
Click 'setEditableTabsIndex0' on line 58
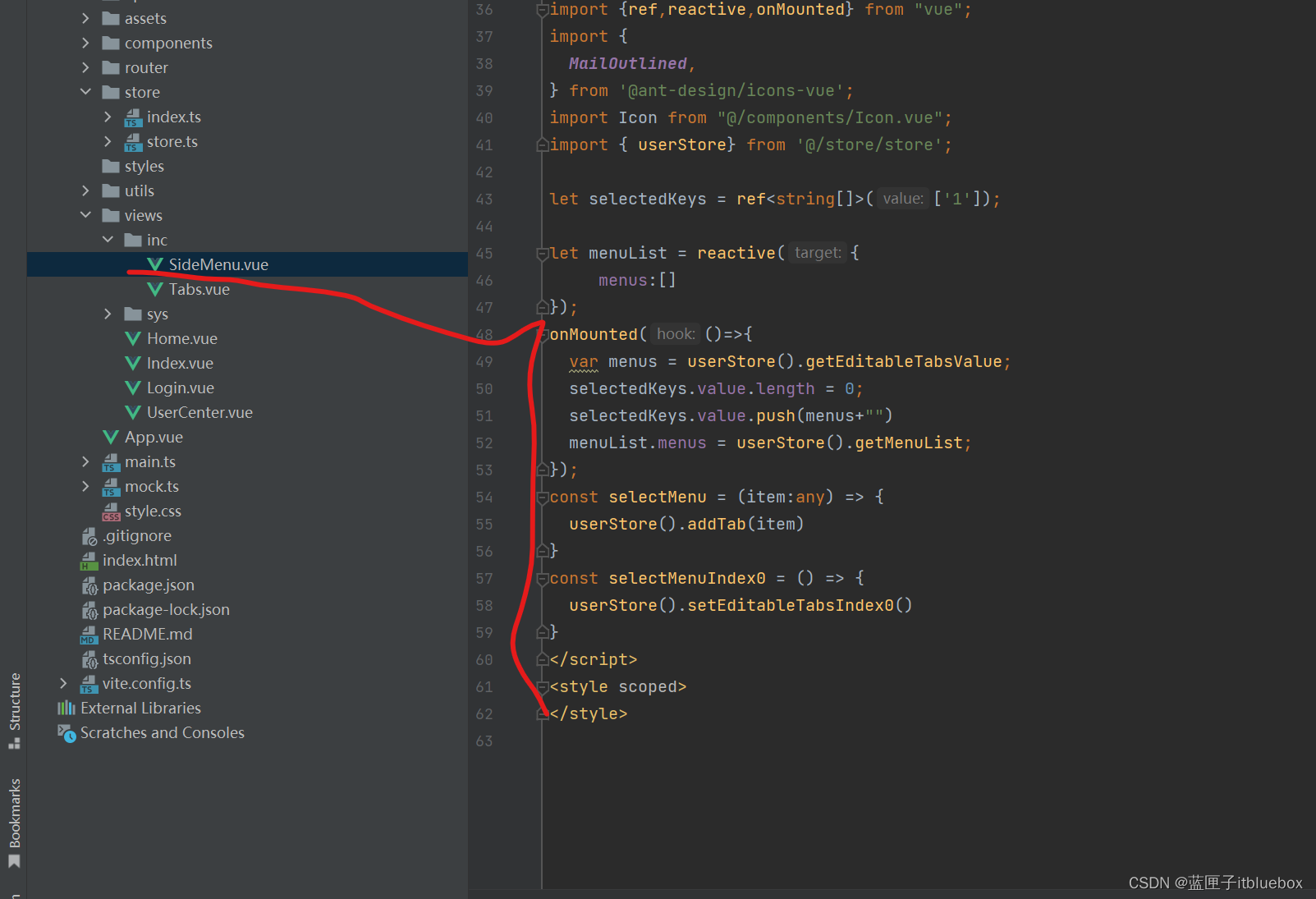[791, 606]
